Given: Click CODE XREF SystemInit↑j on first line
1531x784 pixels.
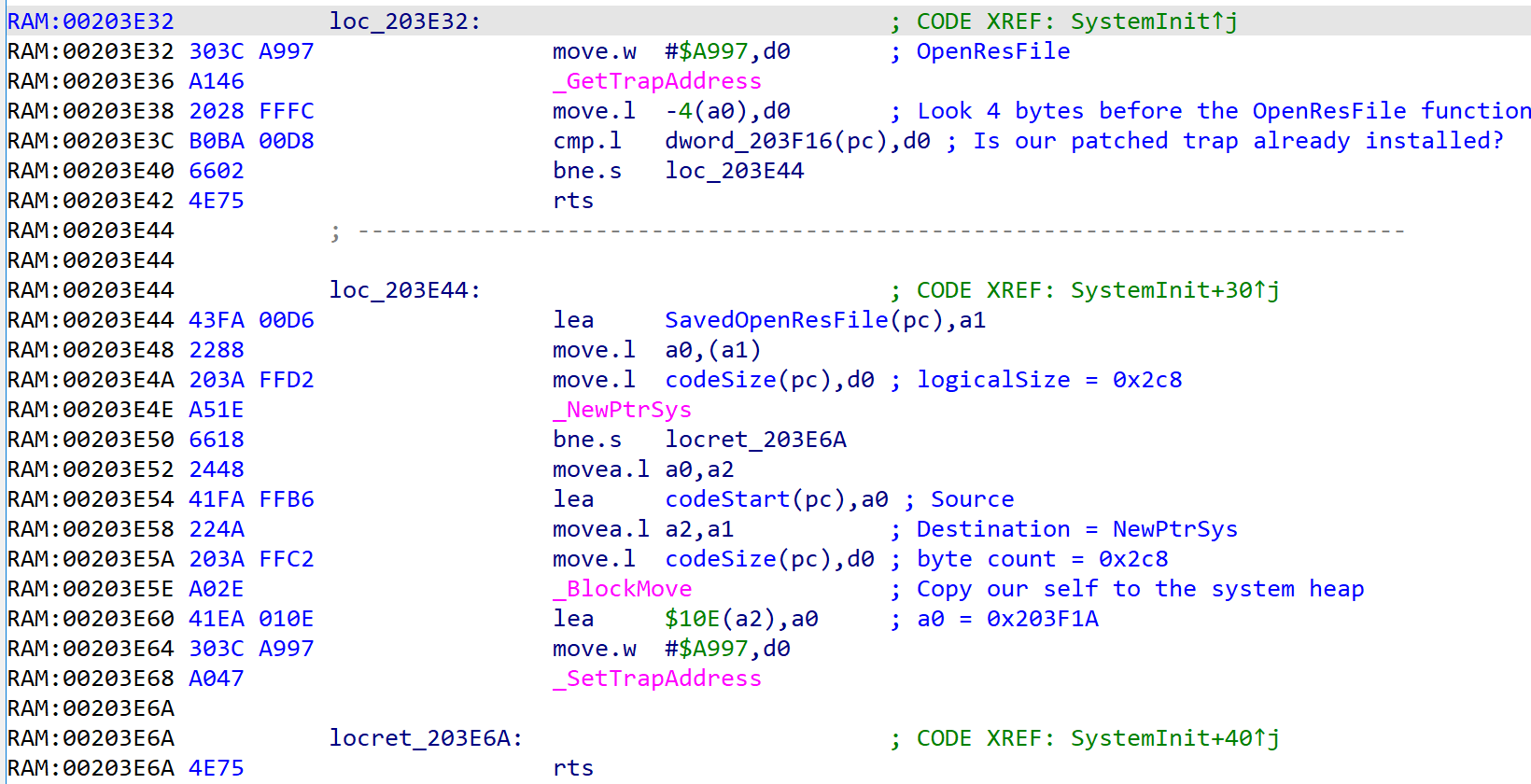Looking at the screenshot, I should pos(1077,21).
